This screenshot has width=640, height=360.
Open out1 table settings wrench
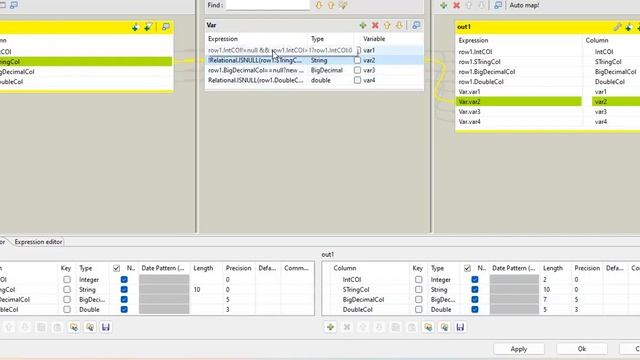(617, 27)
